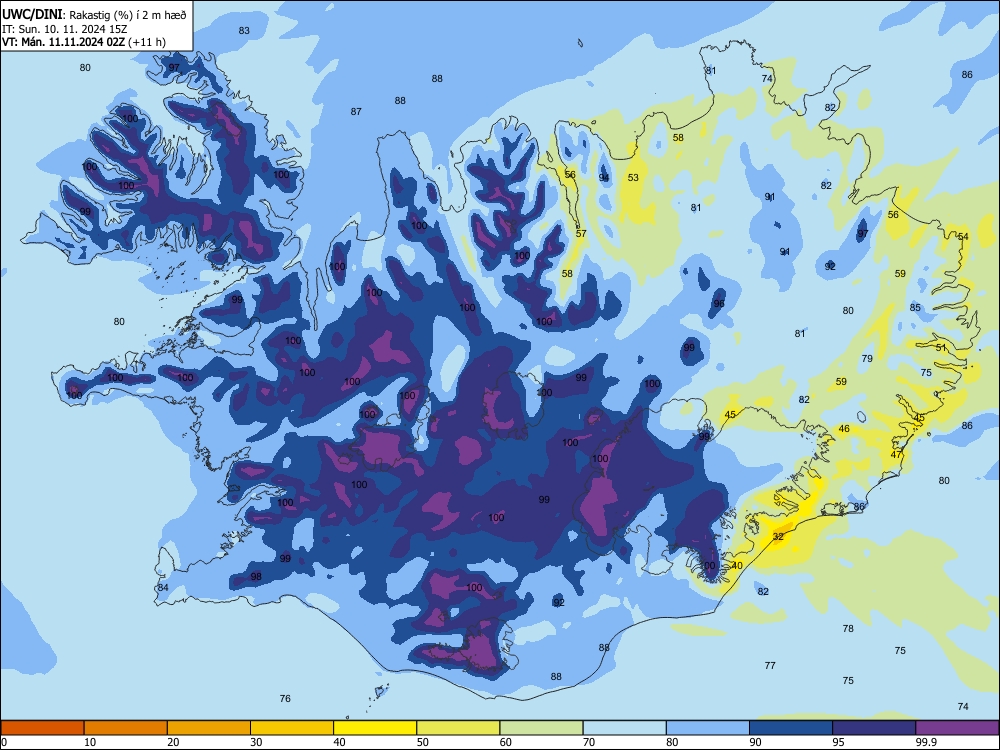The height and width of the screenshot is (750, 1000).
Task: Select the '84' humidity value on the map
Action: pos(163,588)
